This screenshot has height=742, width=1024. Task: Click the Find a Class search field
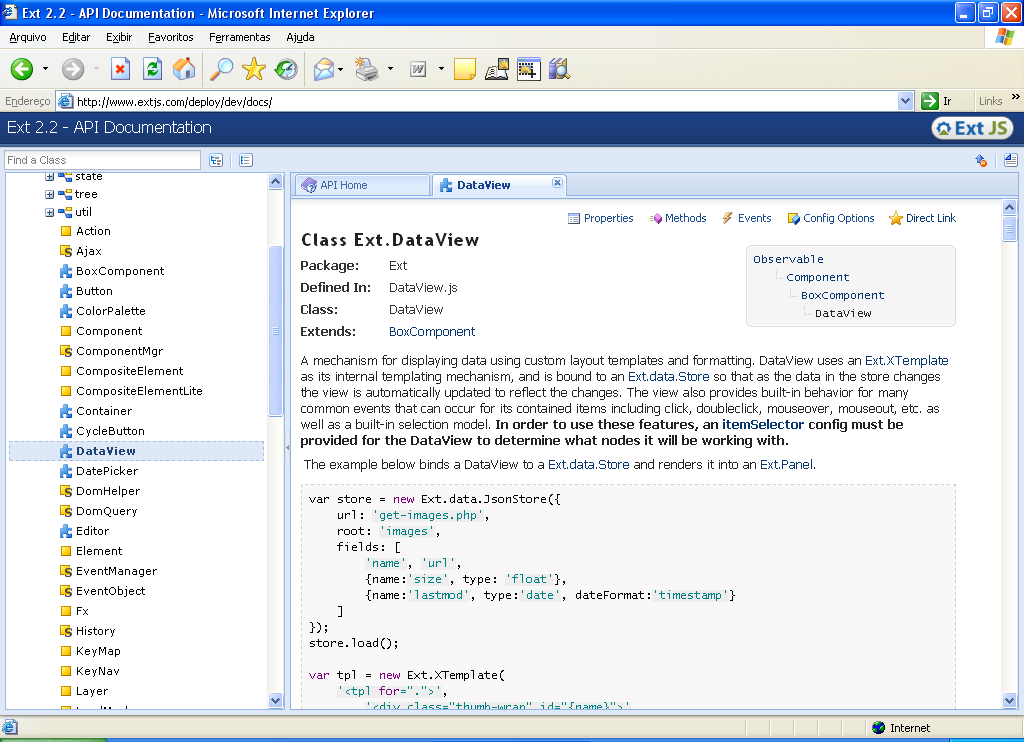[103, 160]
